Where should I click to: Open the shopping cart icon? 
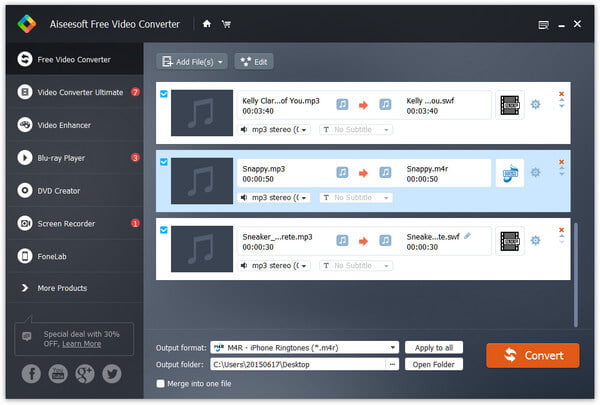(226, 24)
